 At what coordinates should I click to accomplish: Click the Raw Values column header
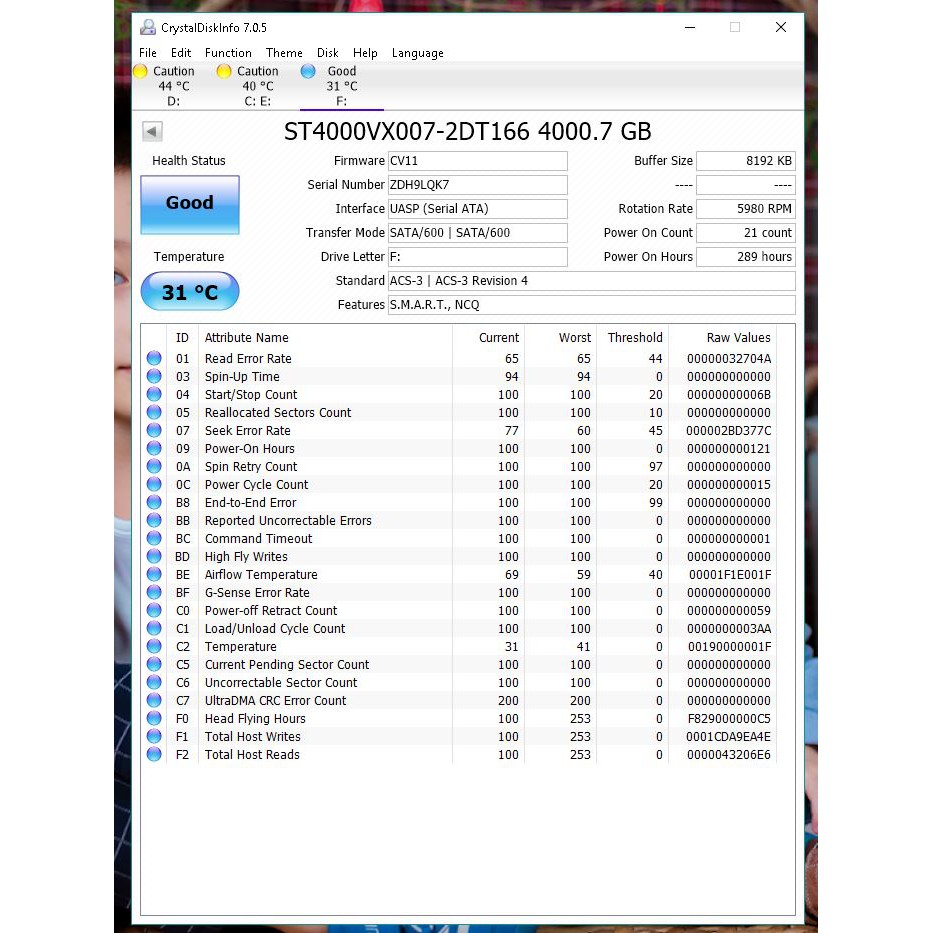click(x=738, y=338)
